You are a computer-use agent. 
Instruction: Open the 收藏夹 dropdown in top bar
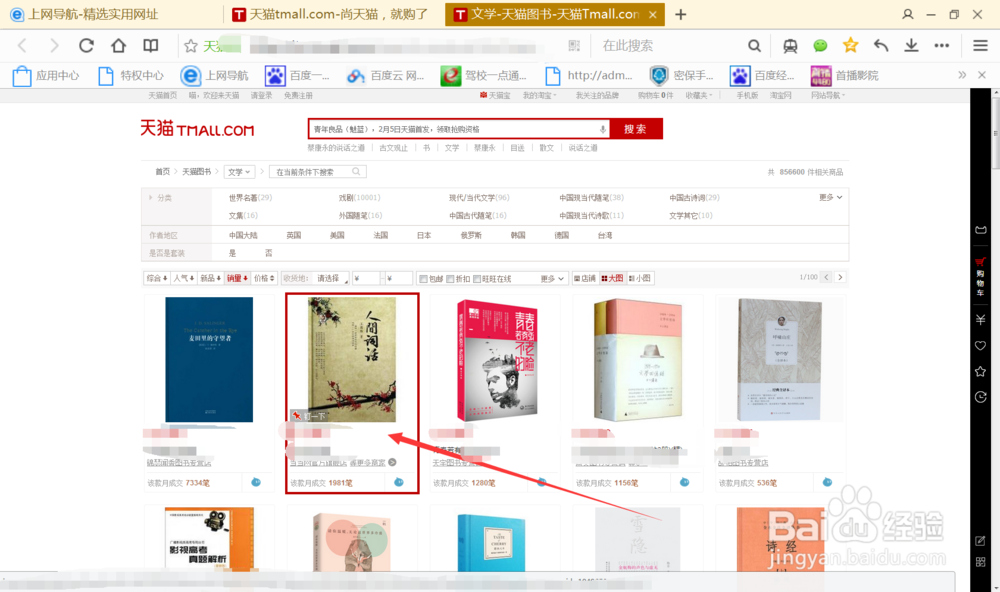pyautogui.click(x=699, y=96)
